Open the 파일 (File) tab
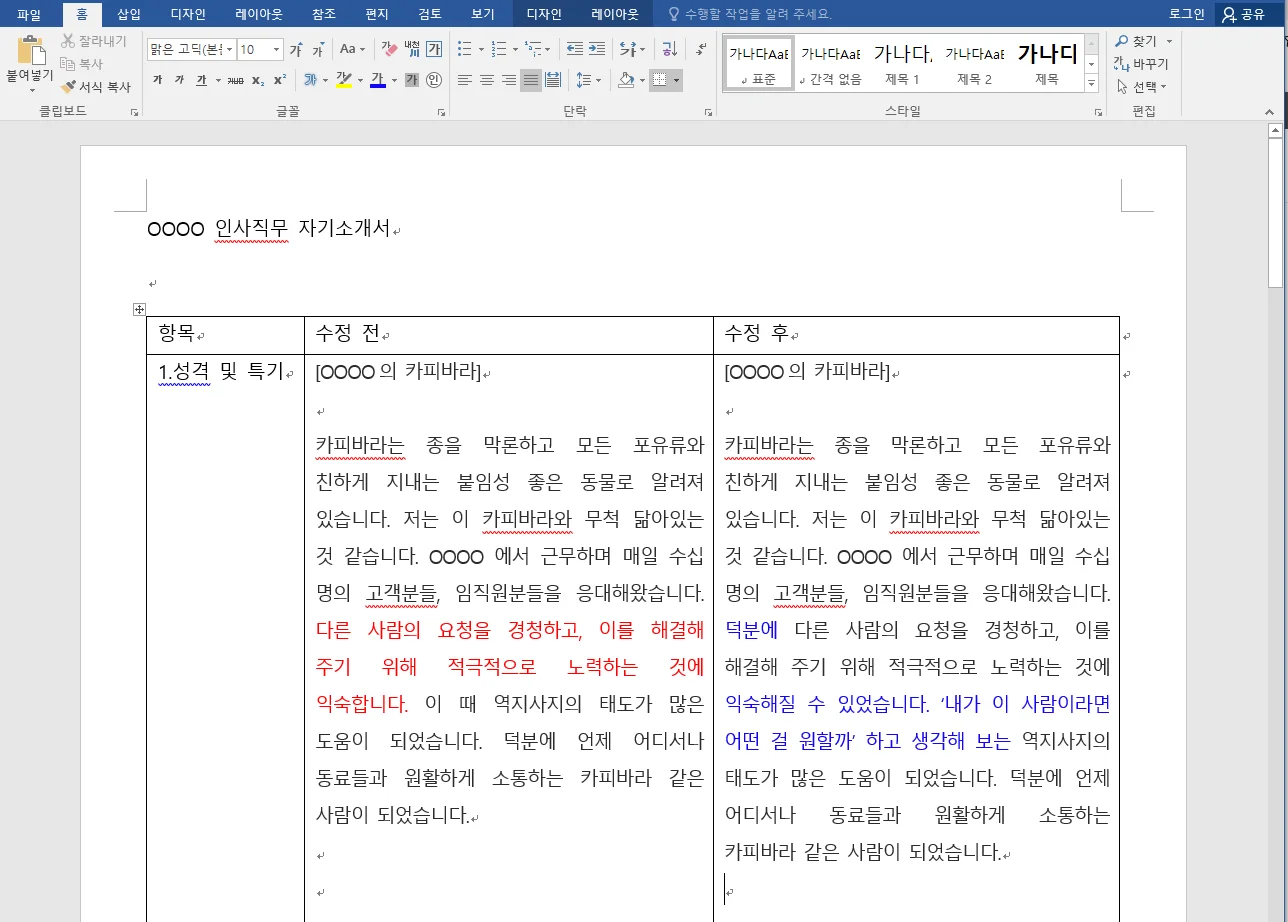The image size is (1288, 922). click(x=29, y=14)
